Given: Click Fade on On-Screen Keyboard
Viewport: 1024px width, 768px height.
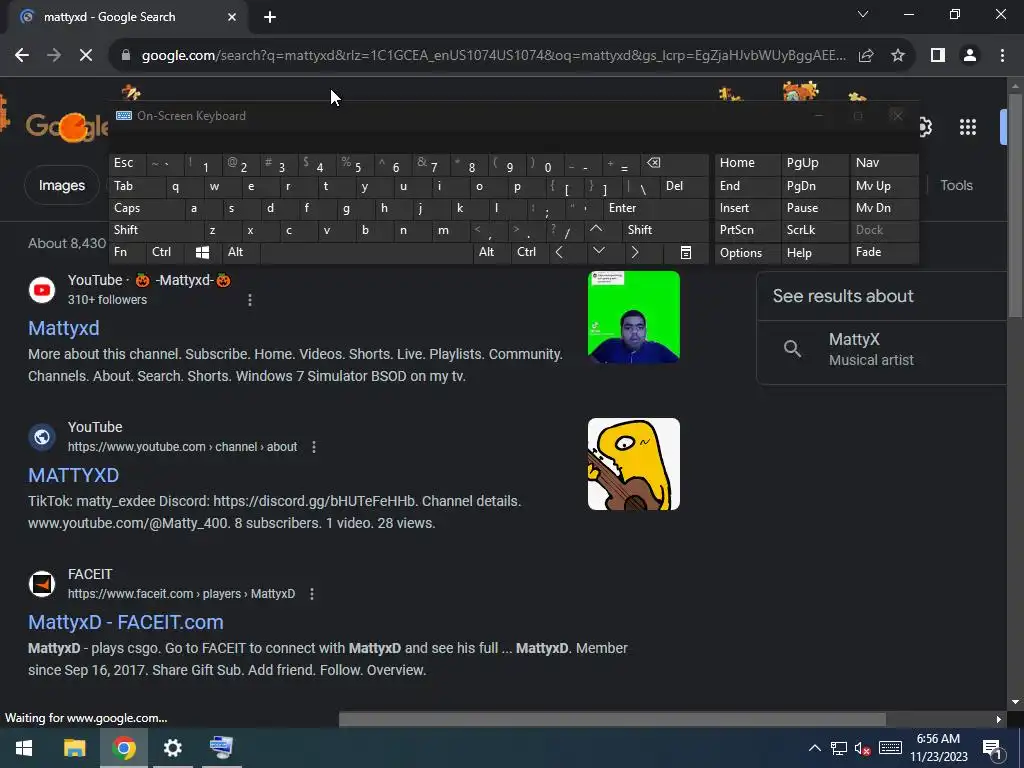Looking at the screenshot, I should (x=884, y=252).
